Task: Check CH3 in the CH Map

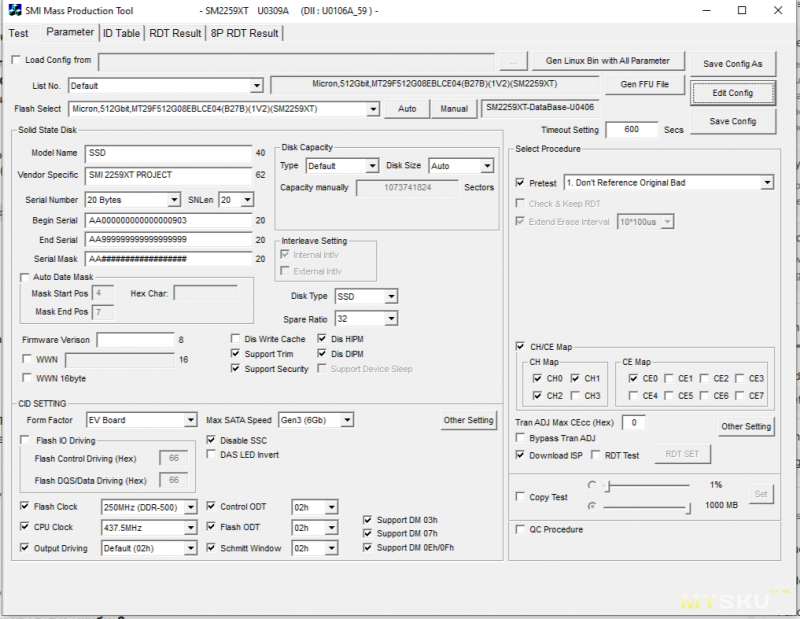Action: tap(576, 396)
